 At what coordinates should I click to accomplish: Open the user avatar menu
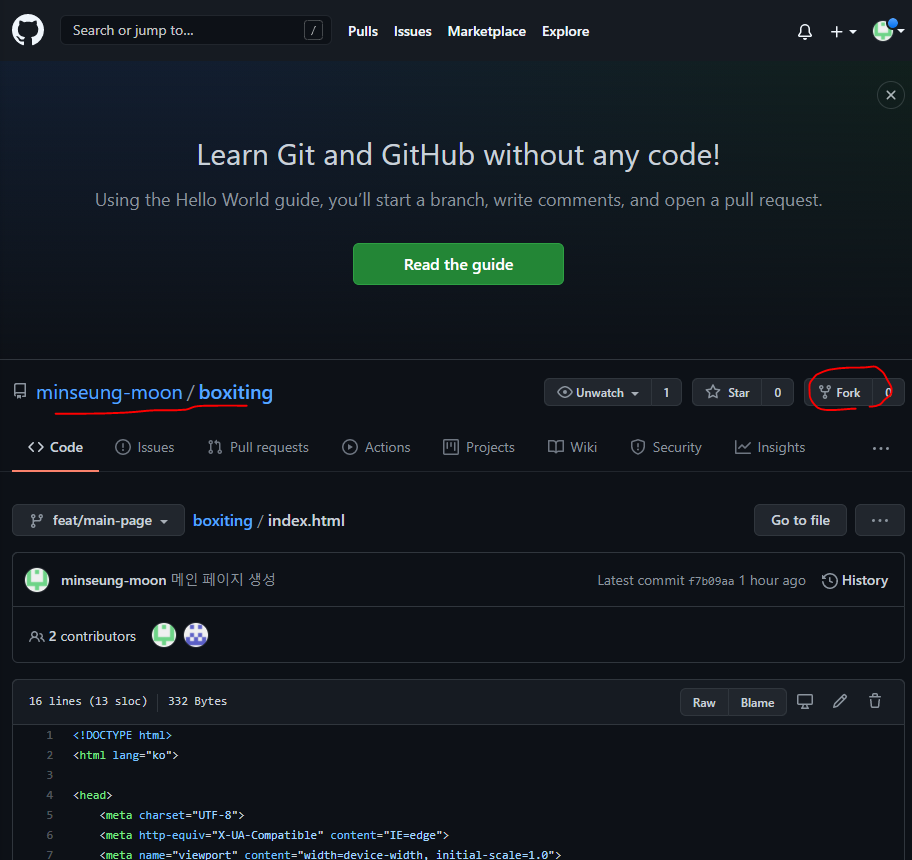point(888,30)
